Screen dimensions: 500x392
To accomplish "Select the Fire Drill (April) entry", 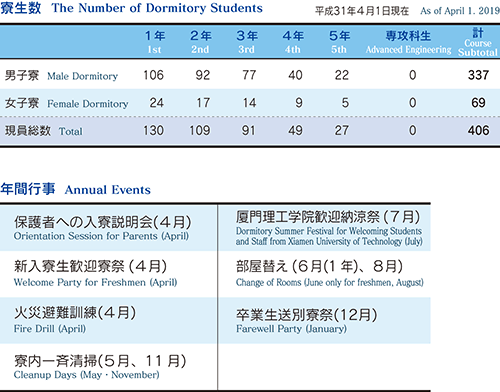I will pos(75,320).
